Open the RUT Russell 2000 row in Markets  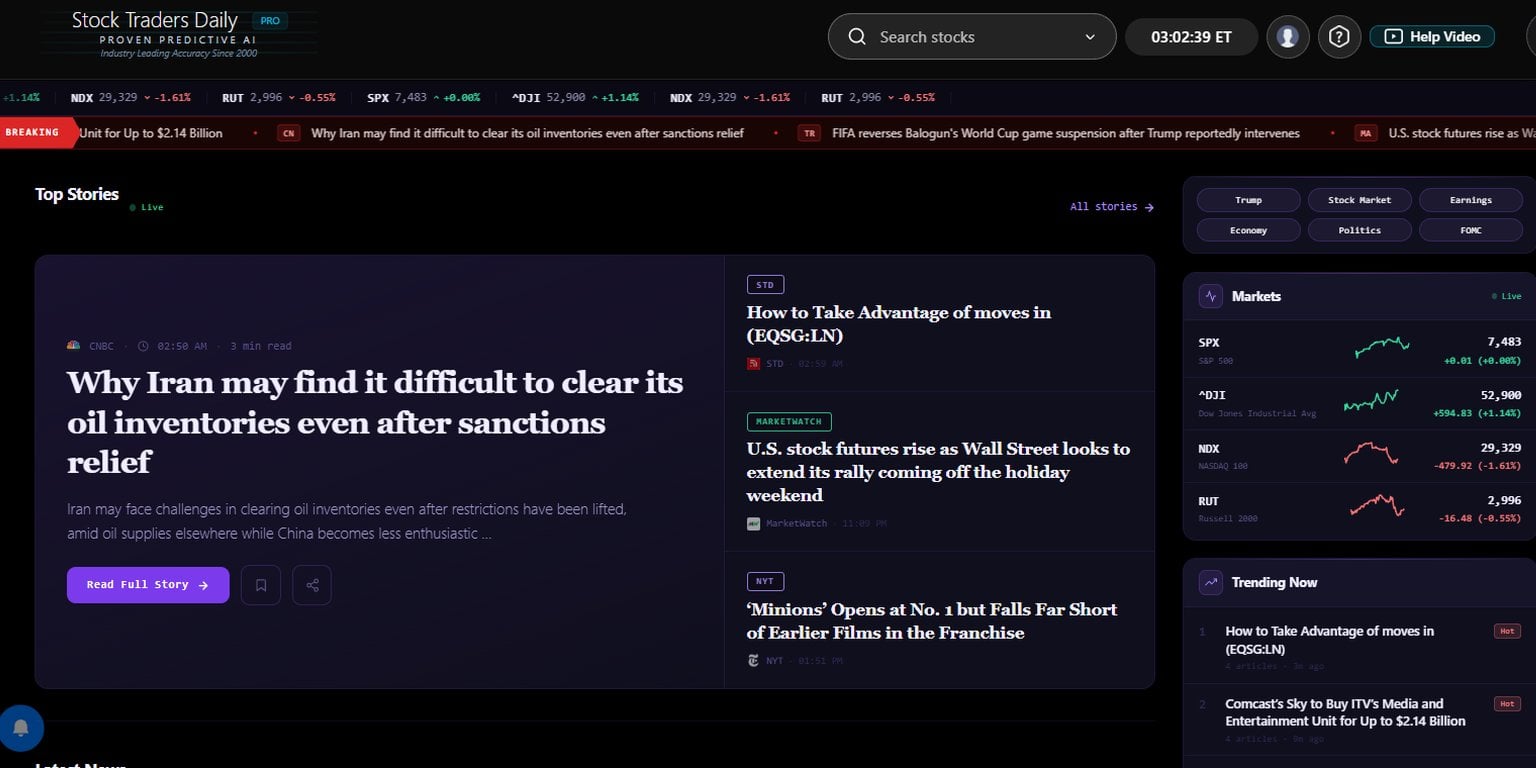coord(1359,509)
